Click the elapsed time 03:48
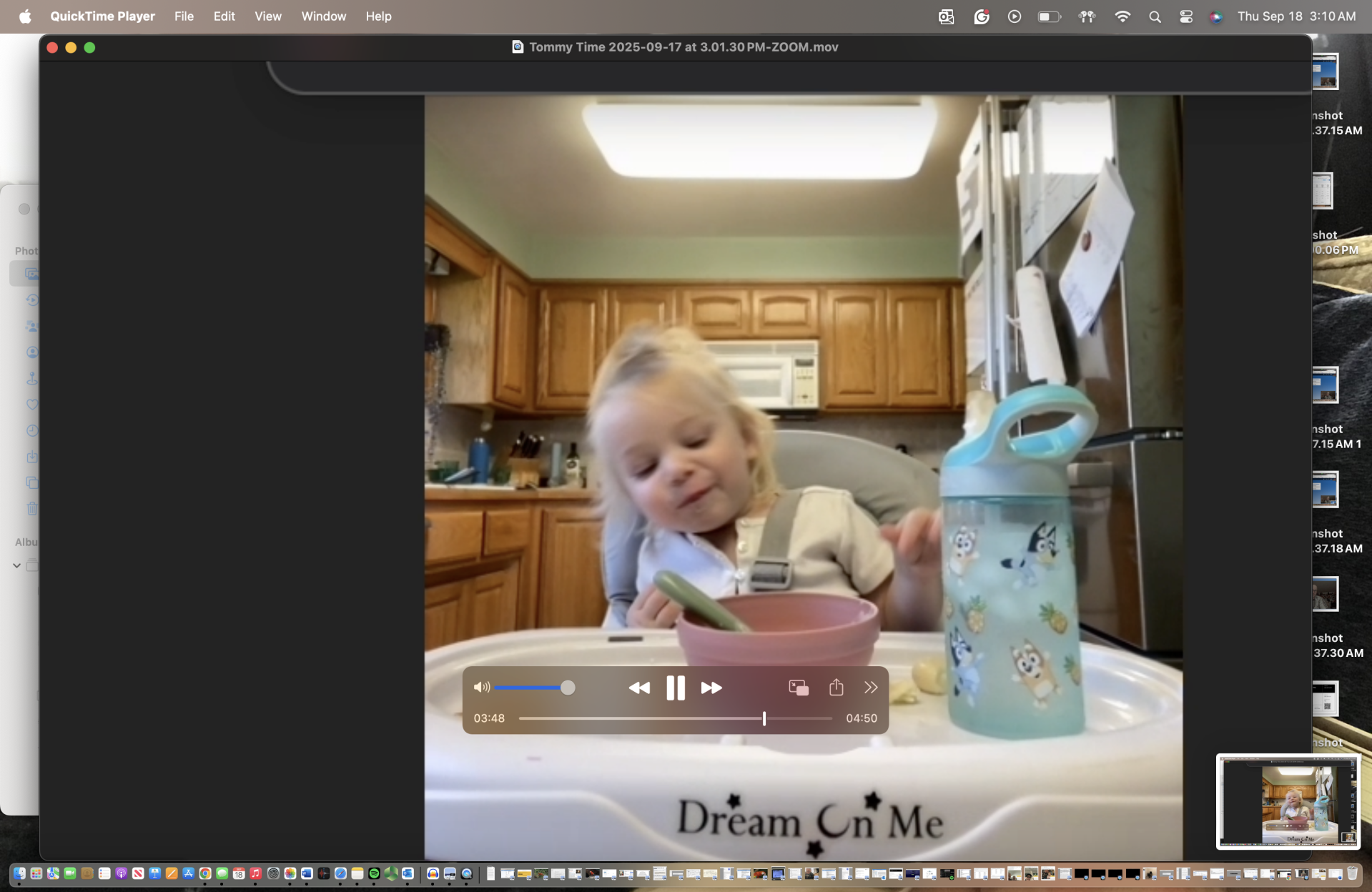This screenshot has height=892, width=1372. click(489, 718)
